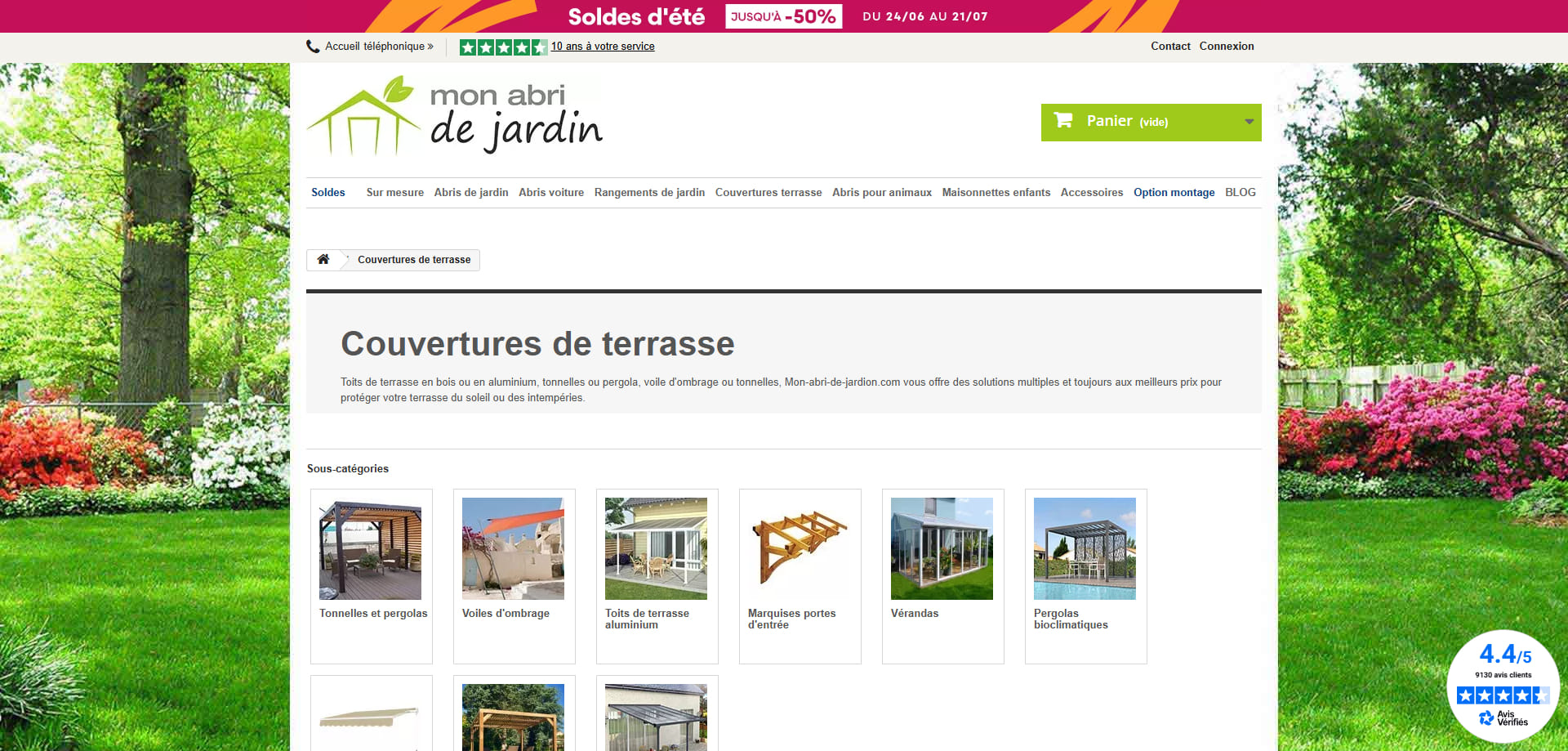
Task: Click the 'Sous-catégories' heading
Action: coord(348,469)
